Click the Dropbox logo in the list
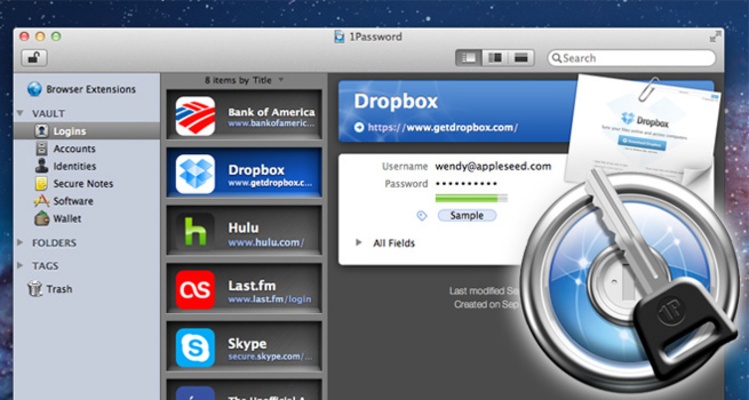This screenshot has height=400, width=749. [195, 173]
